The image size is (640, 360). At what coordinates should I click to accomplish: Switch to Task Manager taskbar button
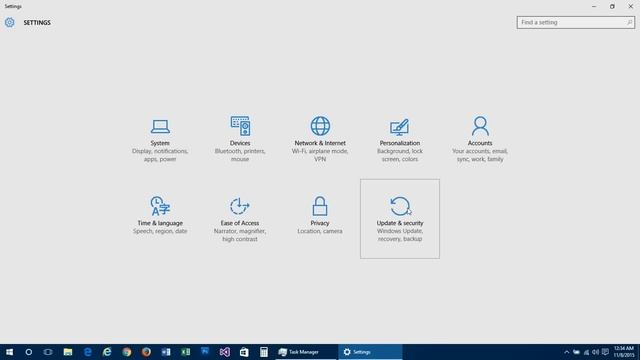coord(306,352)
